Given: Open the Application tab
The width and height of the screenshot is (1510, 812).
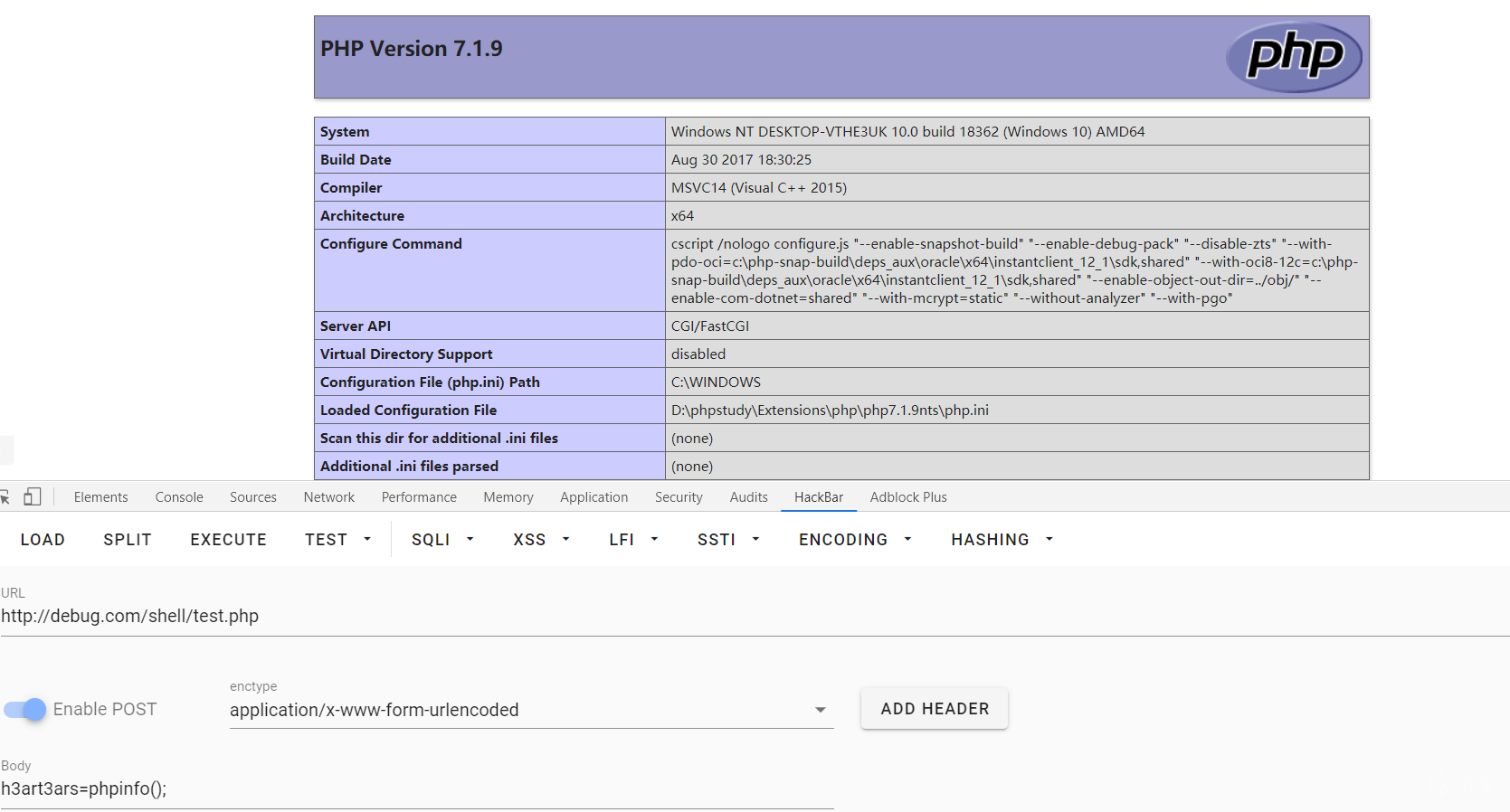Looking at the screenshot, I should pyautogui.click(x=594, y=497).
